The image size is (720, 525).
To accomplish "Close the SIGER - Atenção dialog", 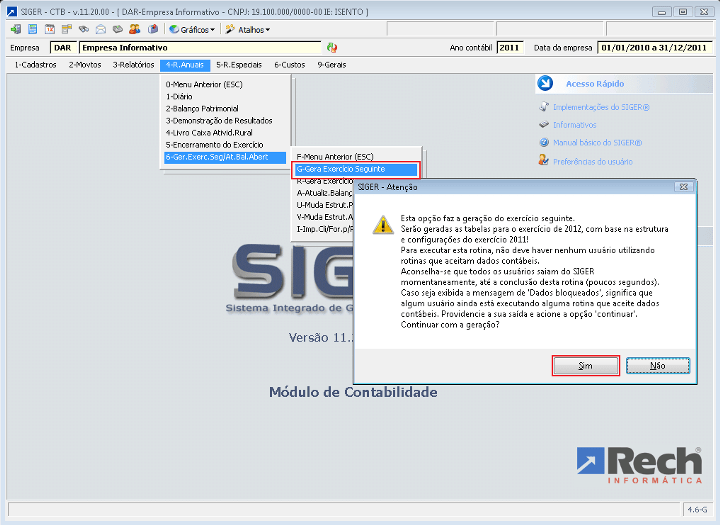I will pyautogui.click(x=684, y=187).
